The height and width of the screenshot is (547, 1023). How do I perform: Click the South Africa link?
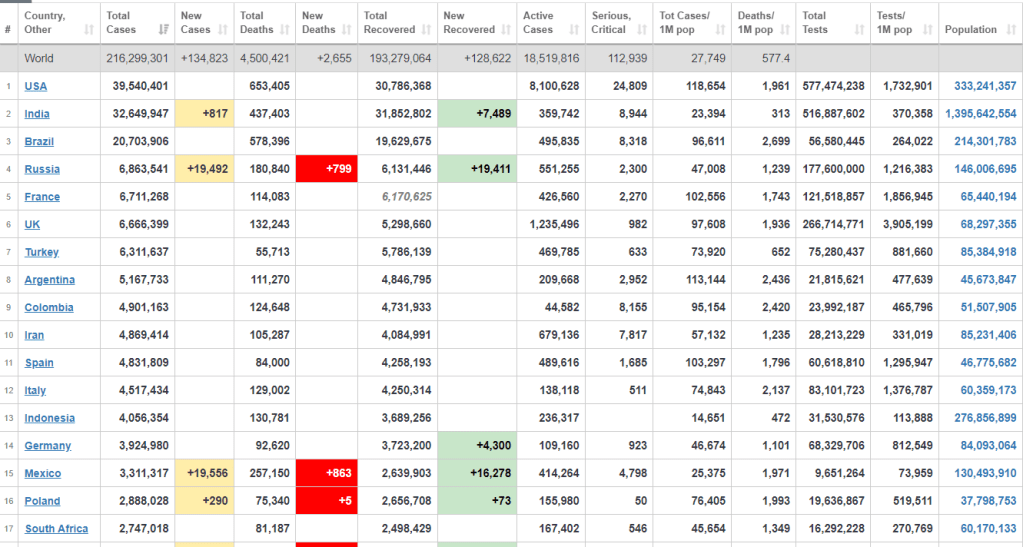coord(56,529)
